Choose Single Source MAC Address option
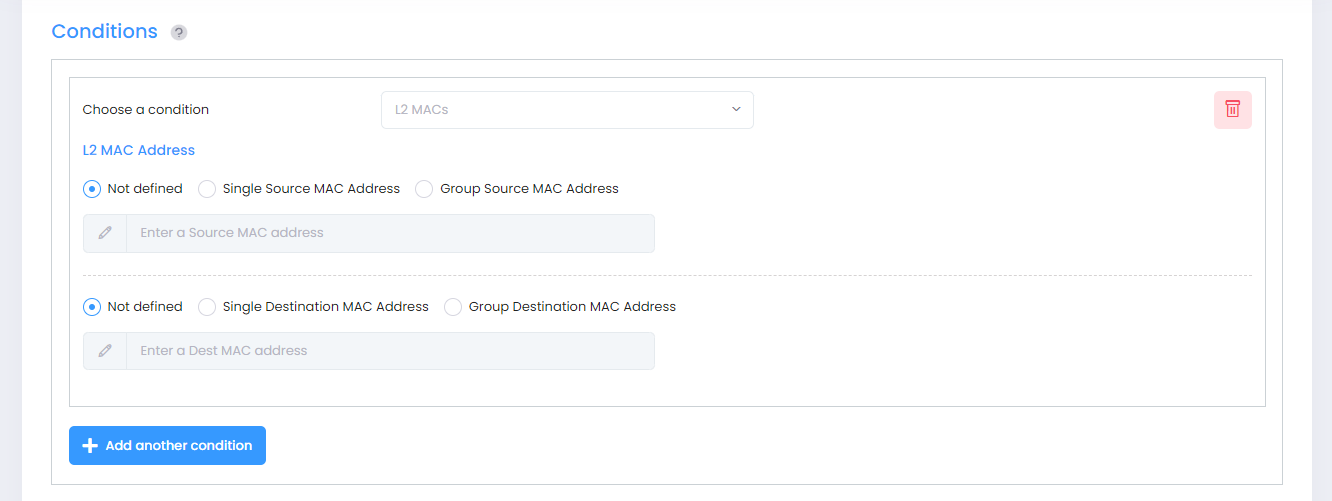 point(207,189)
